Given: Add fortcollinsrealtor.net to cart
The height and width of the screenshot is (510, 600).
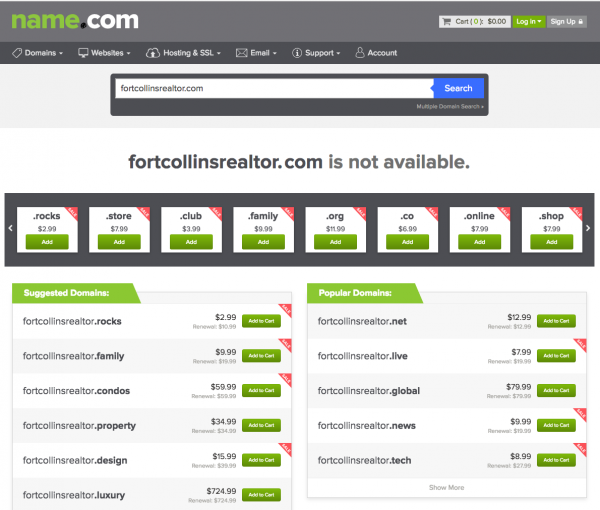Looking at the screenshot, I should [556, 321].
